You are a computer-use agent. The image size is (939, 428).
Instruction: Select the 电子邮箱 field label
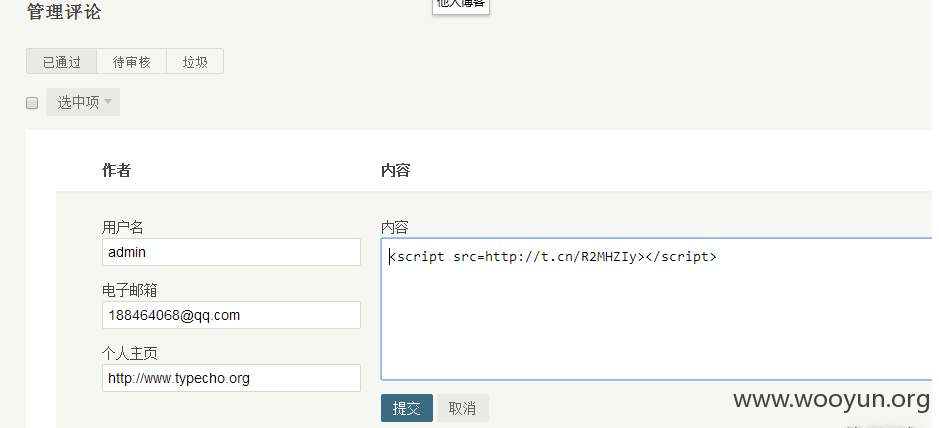pos(130,290)
